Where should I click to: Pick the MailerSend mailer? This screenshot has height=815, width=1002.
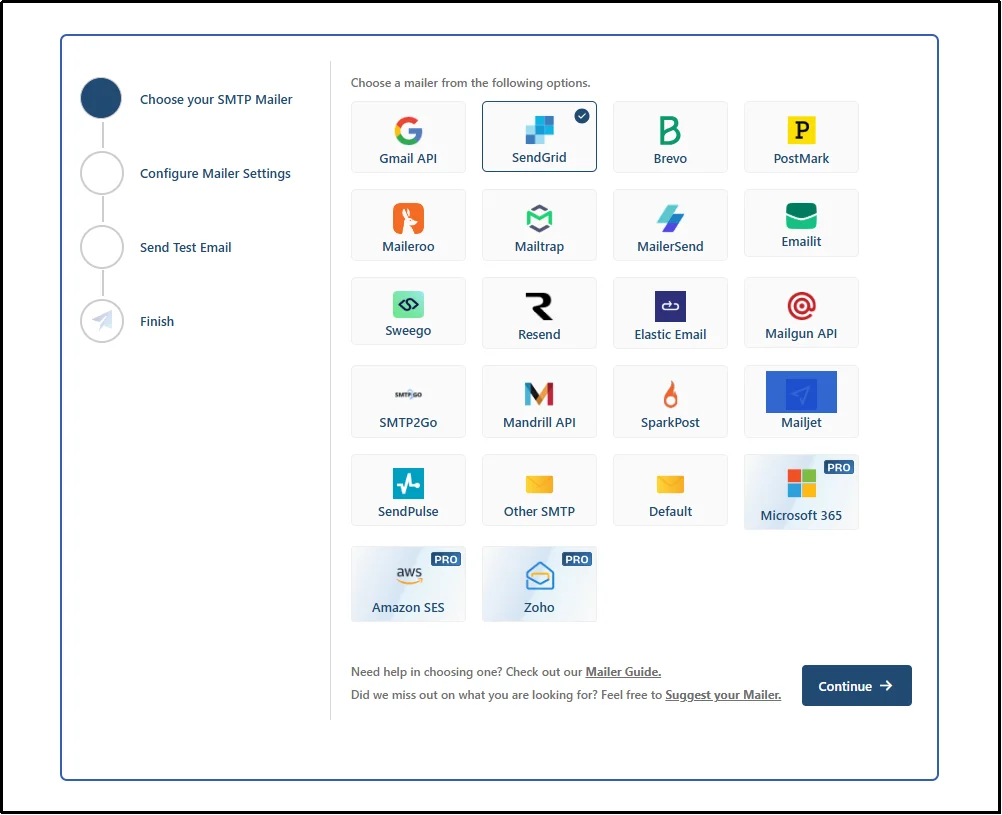tap(670, 225)
